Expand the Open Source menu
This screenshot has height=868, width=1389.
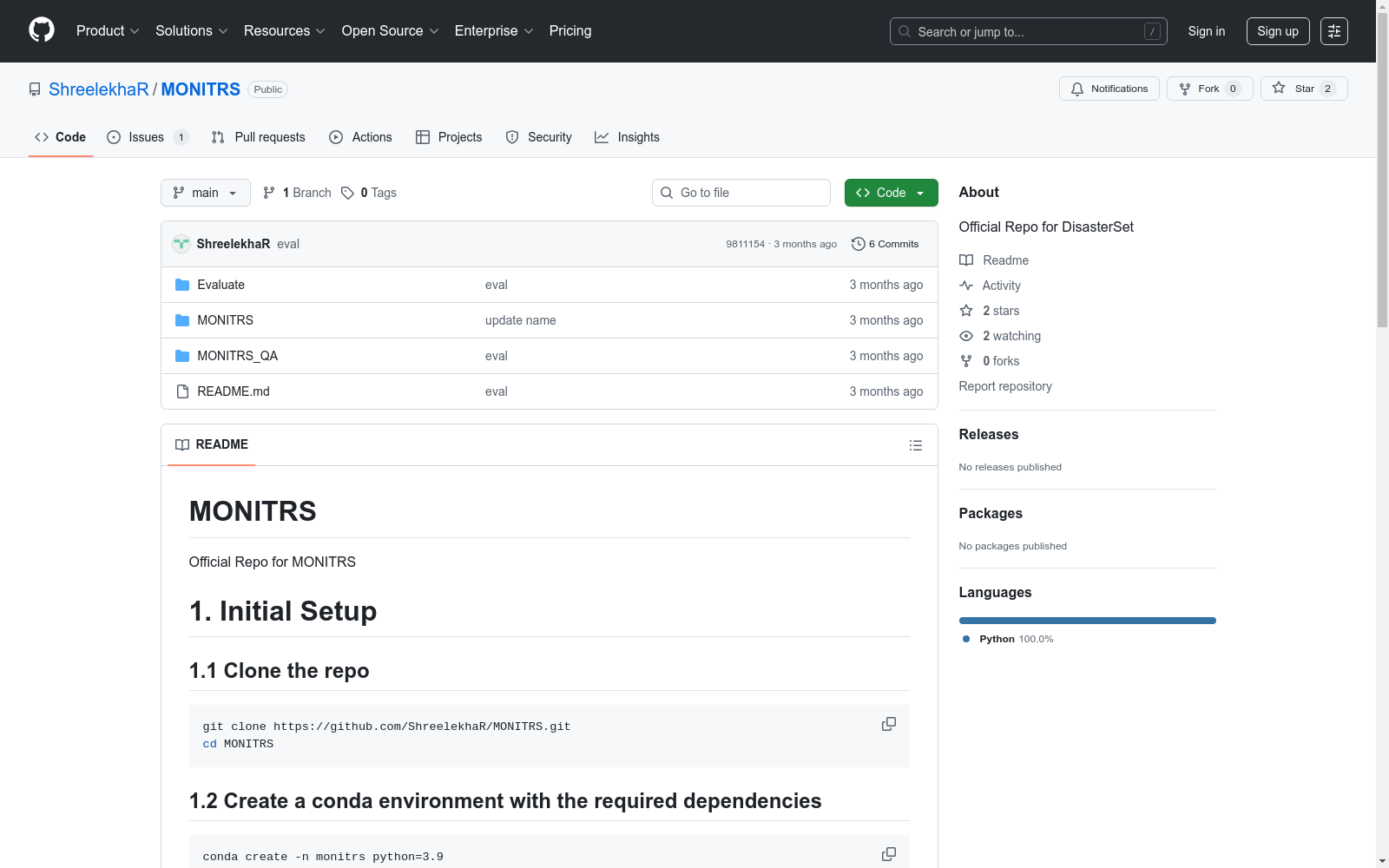391,31
